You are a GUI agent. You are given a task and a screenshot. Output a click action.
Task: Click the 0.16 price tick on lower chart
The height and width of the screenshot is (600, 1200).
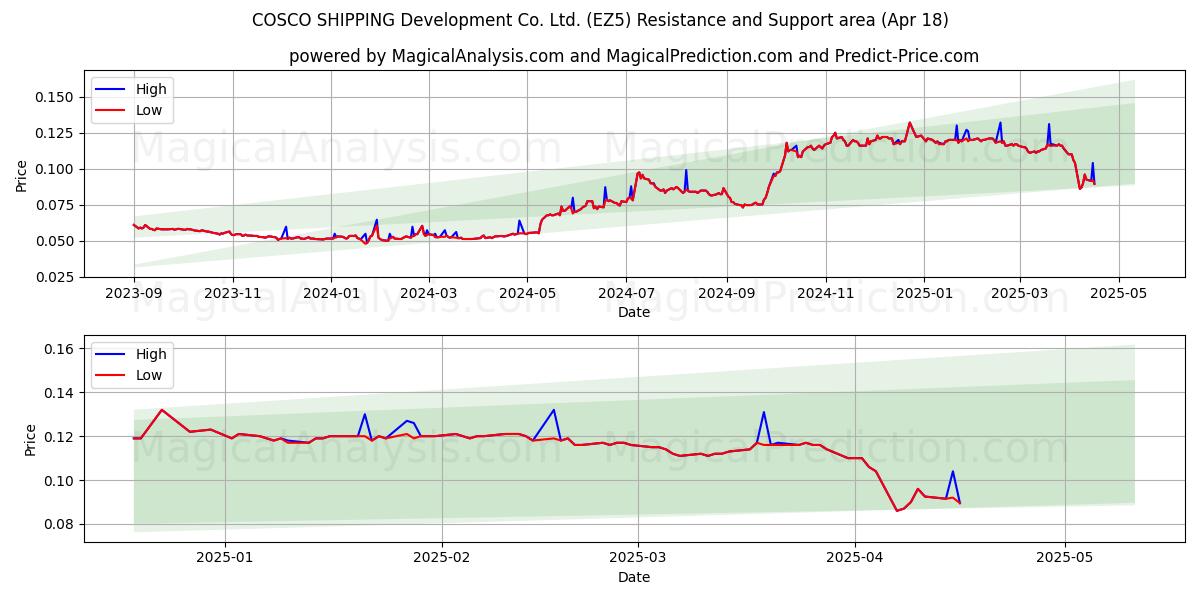point(60,349)
